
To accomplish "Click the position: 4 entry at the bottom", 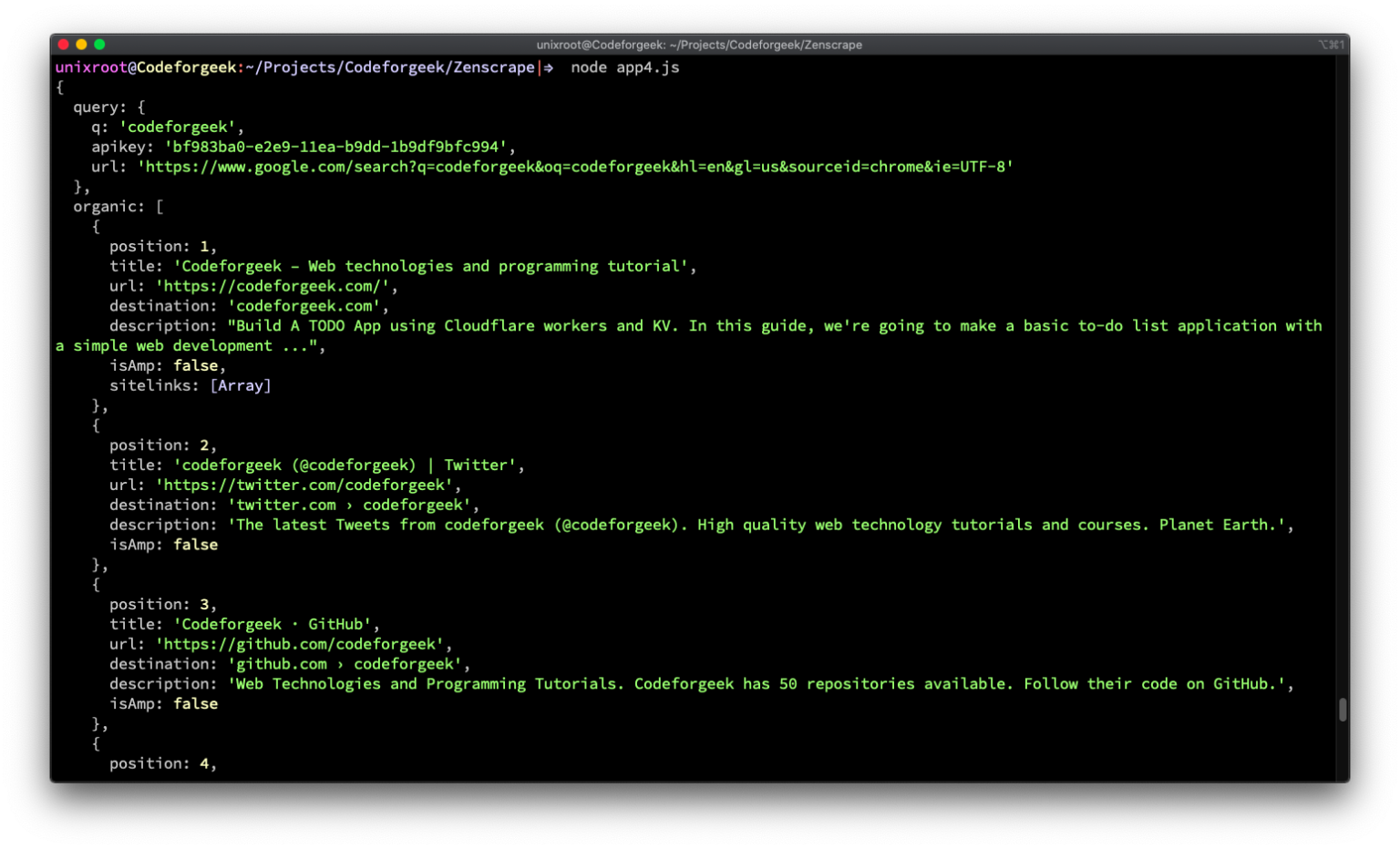I will 162,763.
